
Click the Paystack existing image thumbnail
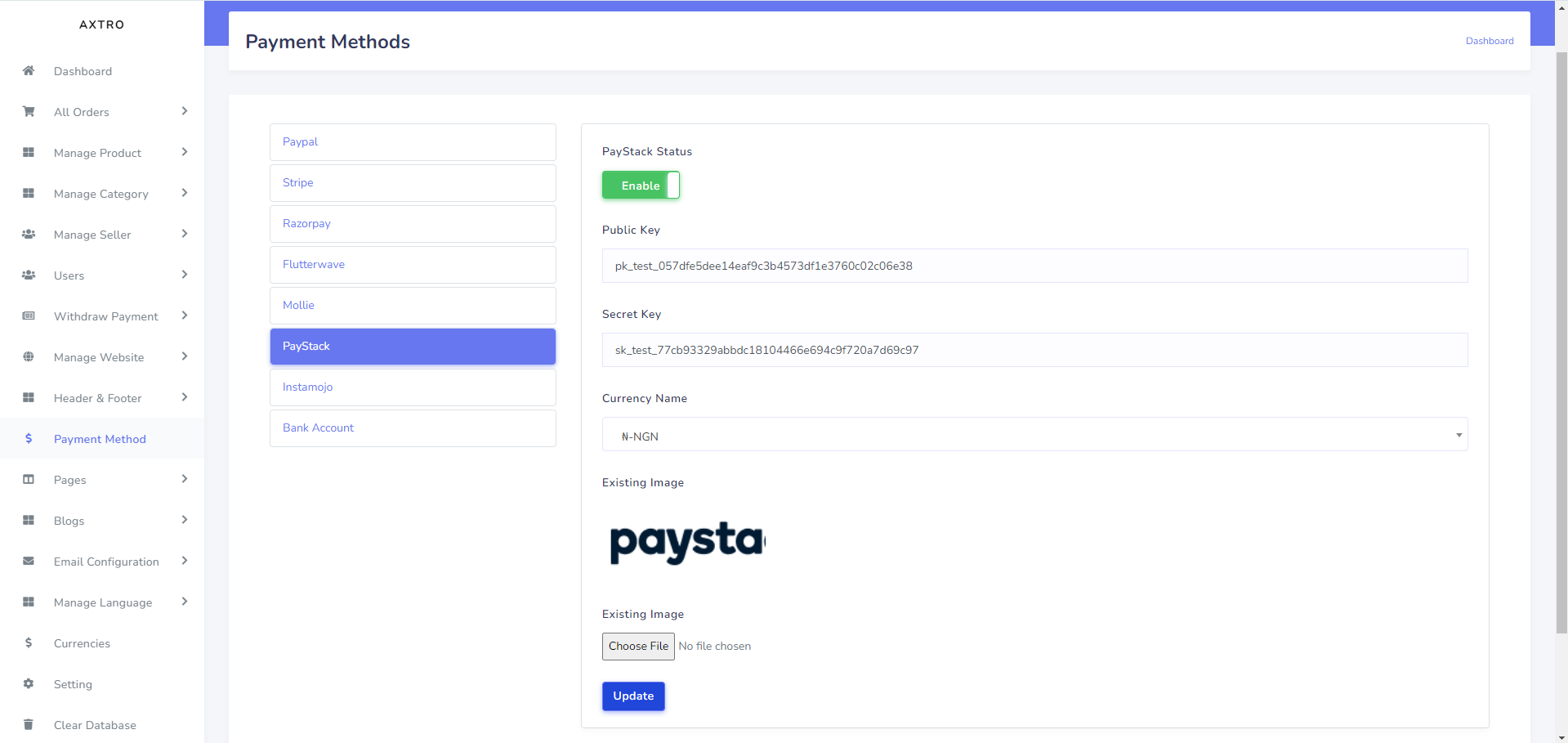[x=687, y=542]
